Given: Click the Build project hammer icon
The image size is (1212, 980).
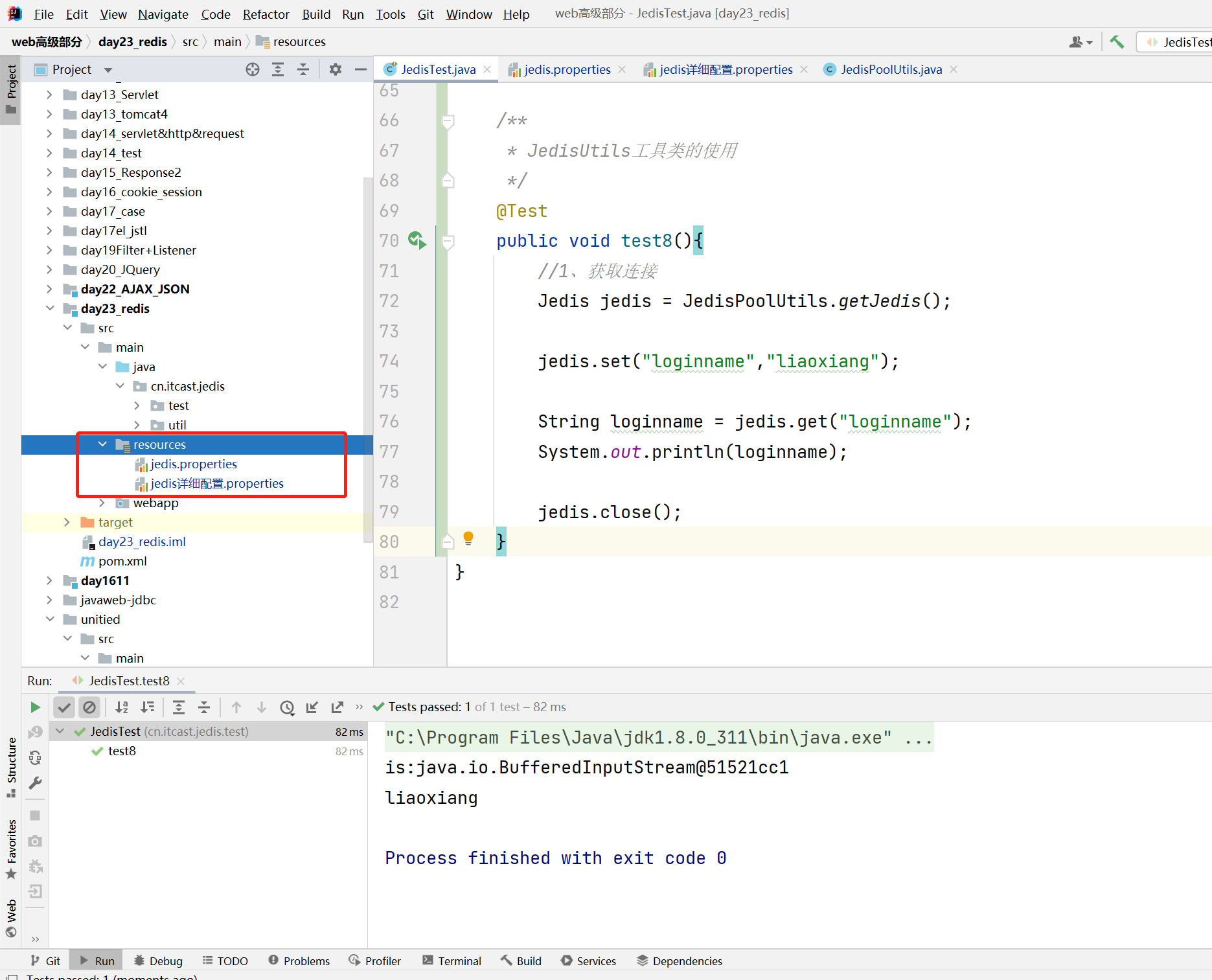Looking at the screenshot, I should 1117,42.
